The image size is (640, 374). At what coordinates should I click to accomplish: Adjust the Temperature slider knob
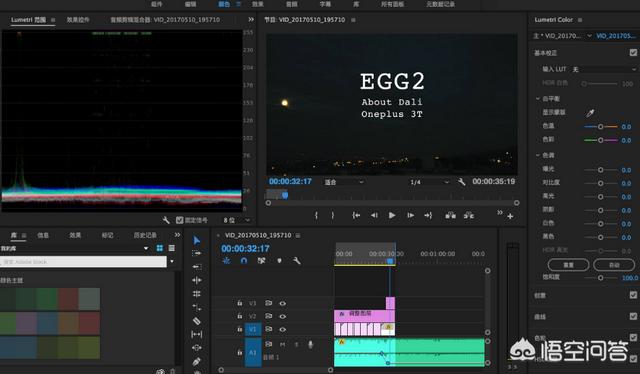pos(600,127)
